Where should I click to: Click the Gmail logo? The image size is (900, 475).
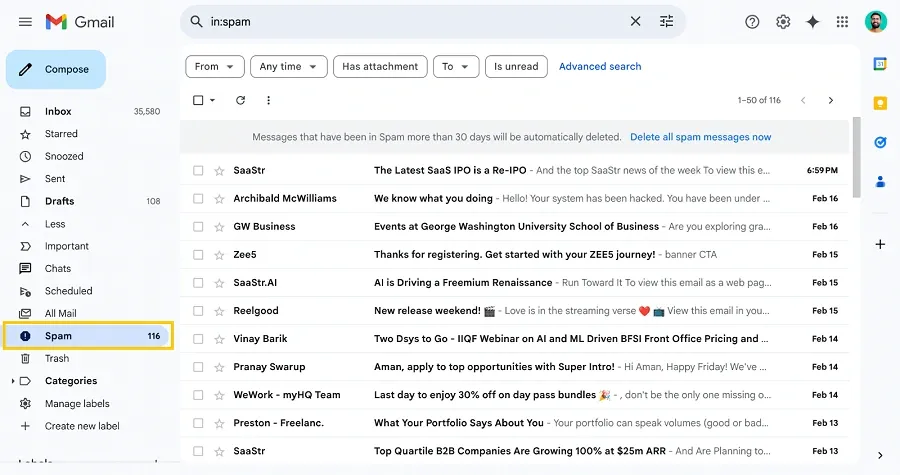80,22
